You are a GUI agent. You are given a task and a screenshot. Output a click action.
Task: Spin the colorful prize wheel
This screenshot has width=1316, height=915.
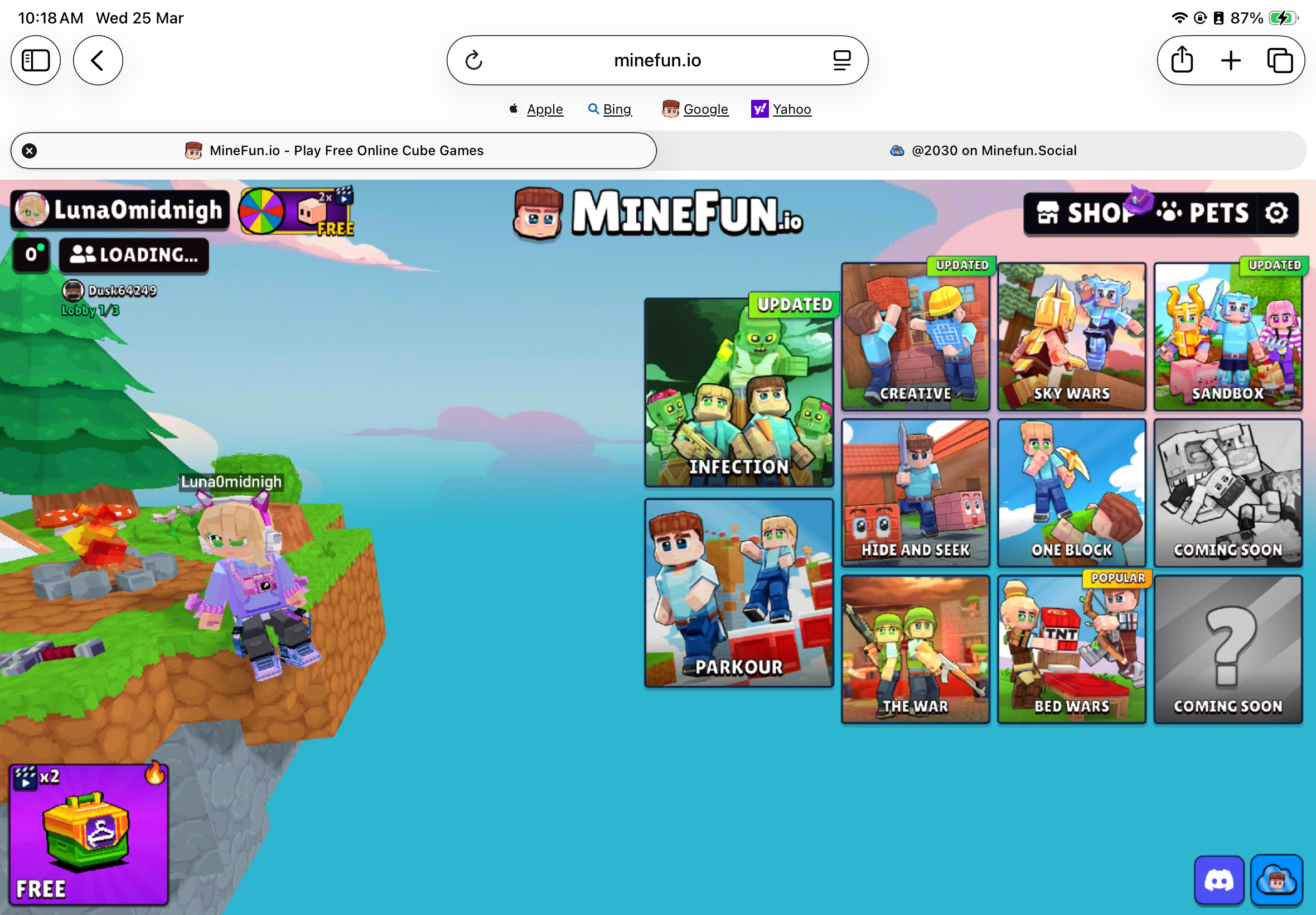click(262, 211)
